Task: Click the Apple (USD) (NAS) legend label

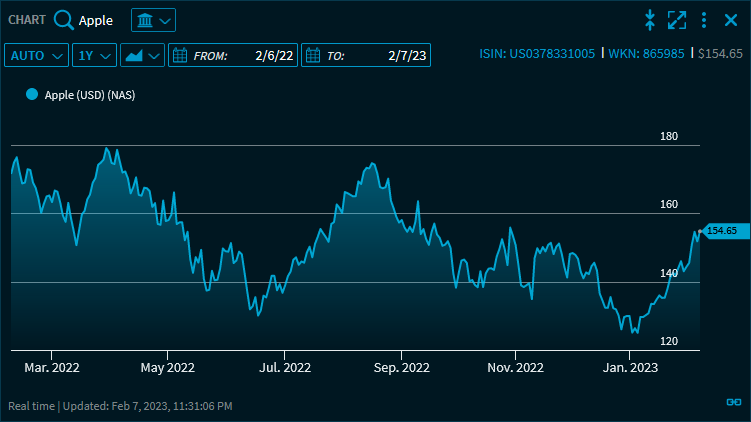Action: pos(89,95)
